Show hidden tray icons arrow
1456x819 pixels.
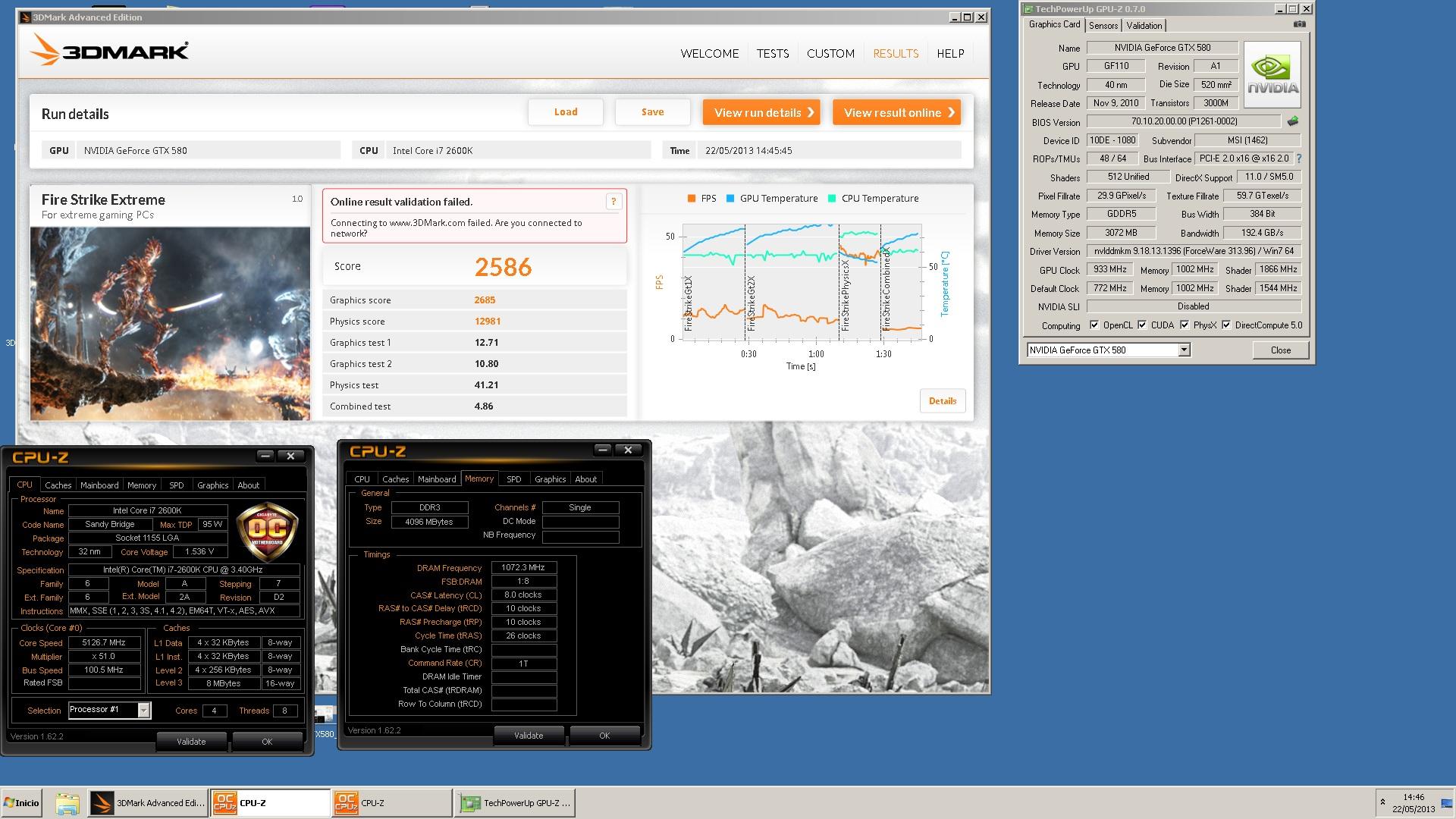(x=1382, y=802)
